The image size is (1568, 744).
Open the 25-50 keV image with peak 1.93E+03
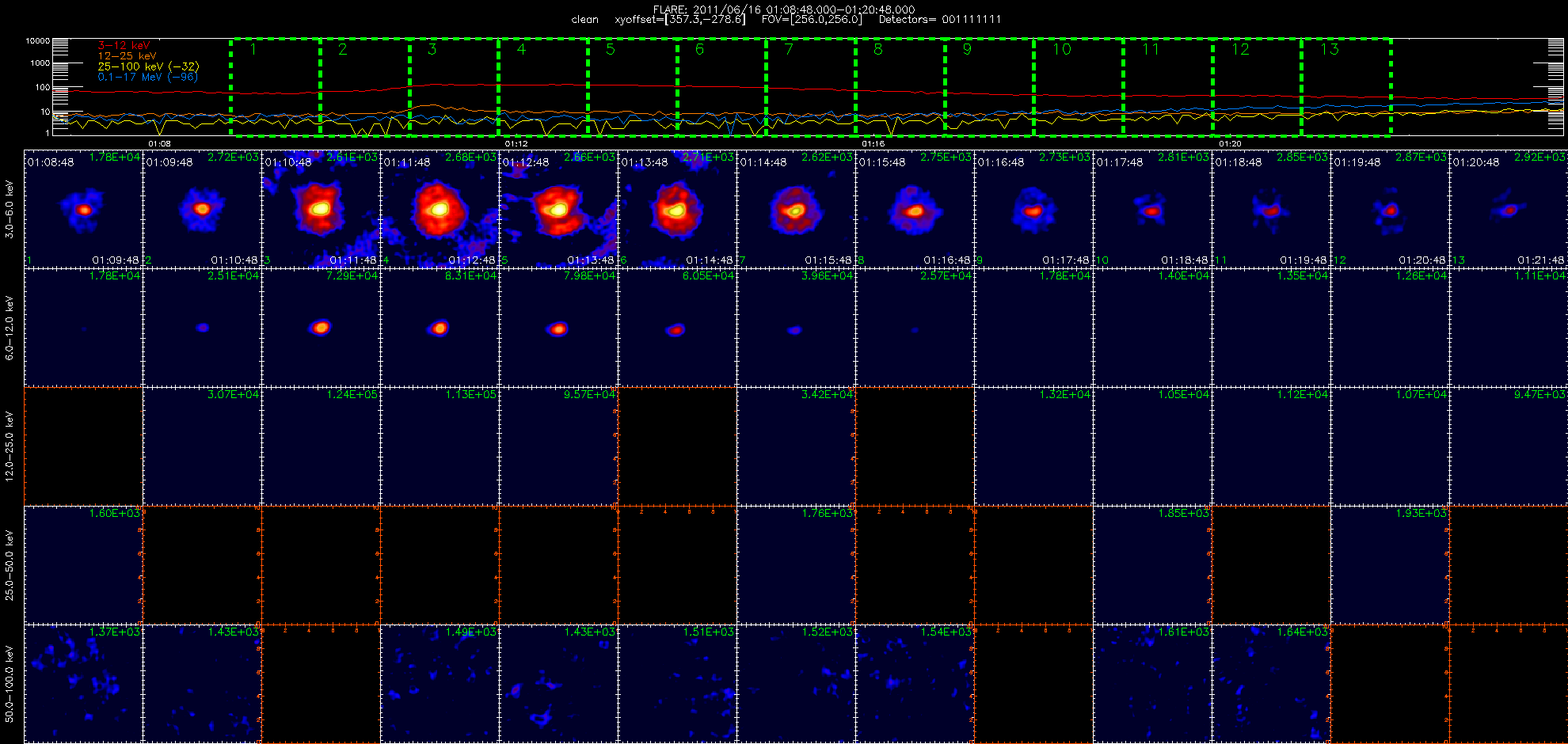click(x=1390, y=565)
